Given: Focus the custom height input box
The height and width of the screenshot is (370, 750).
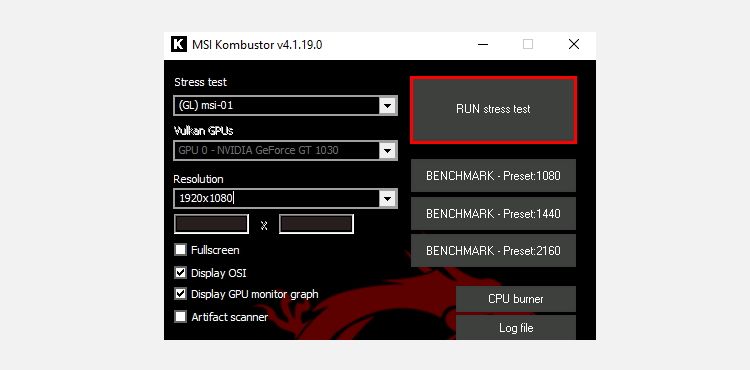Looking at the screenshot, I should coord(316,224).
